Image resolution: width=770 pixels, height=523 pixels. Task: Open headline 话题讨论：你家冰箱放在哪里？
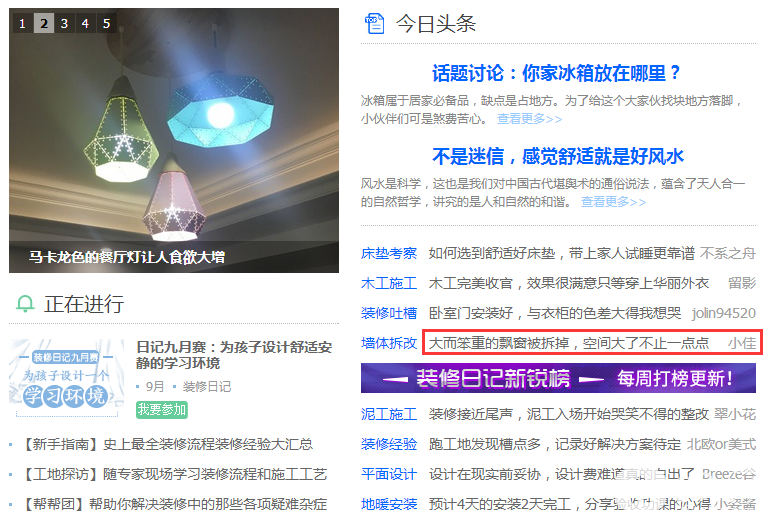click(x=556, y=73)
